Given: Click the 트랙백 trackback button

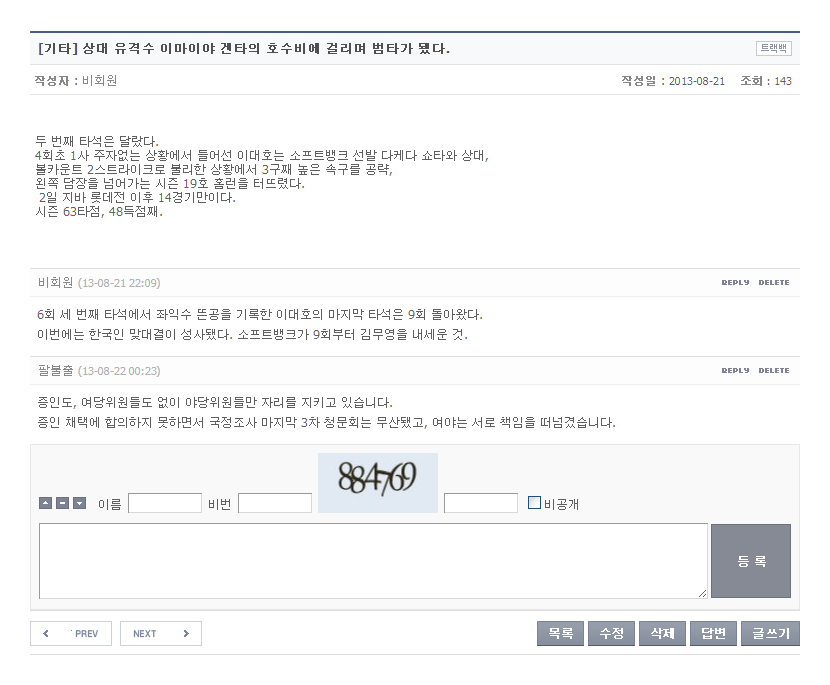Looking at the screenshot, I should coord(773,48).
